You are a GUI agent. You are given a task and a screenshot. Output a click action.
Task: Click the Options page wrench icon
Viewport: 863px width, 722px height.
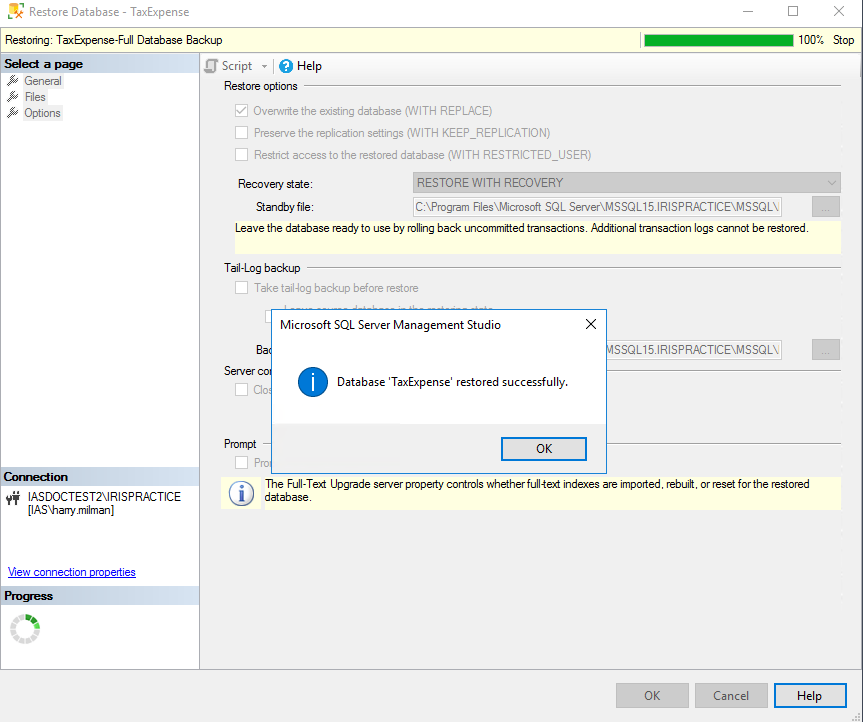13,113
